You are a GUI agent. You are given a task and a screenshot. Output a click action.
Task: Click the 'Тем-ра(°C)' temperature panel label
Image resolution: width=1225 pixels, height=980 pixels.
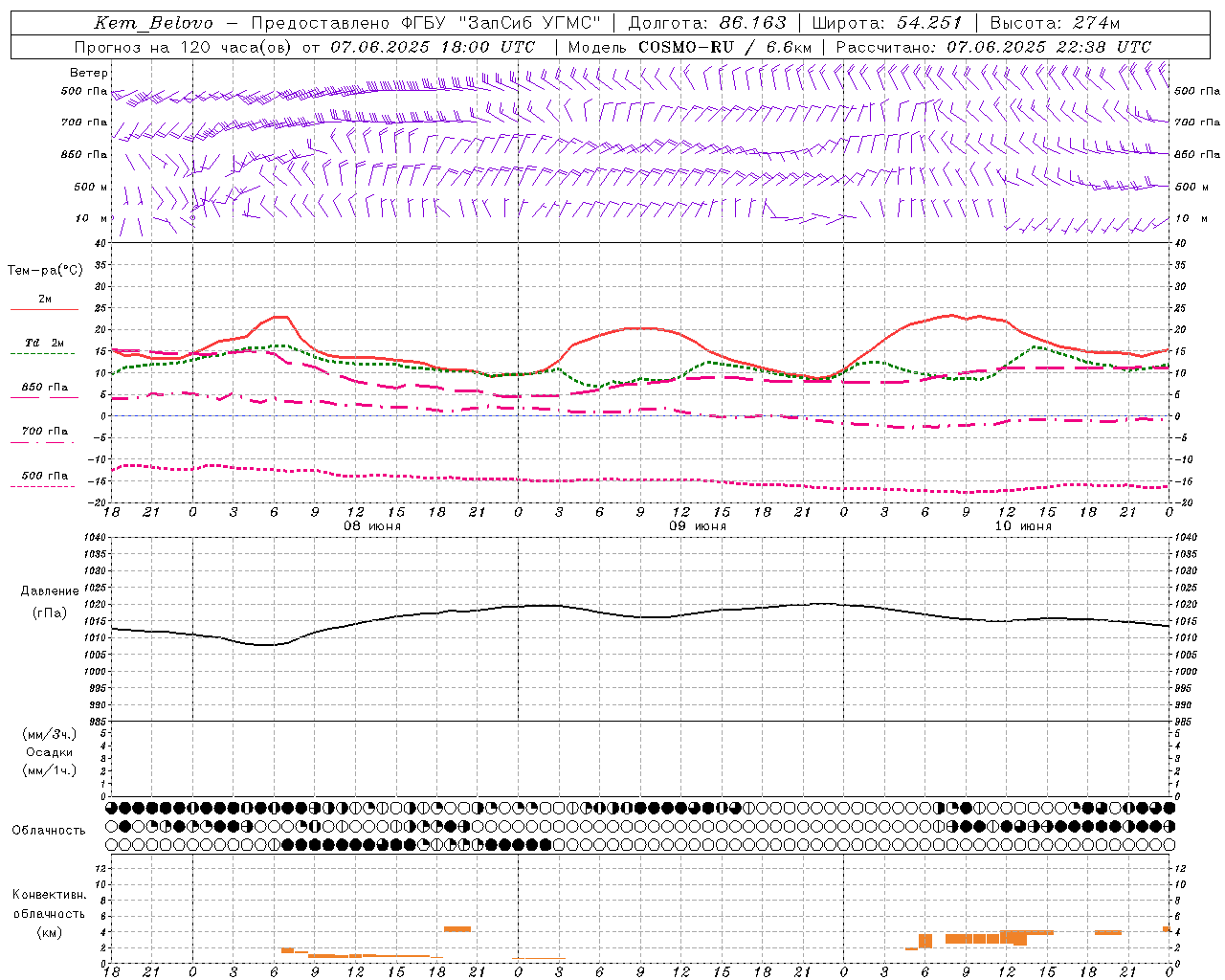(x=45, y=271)
